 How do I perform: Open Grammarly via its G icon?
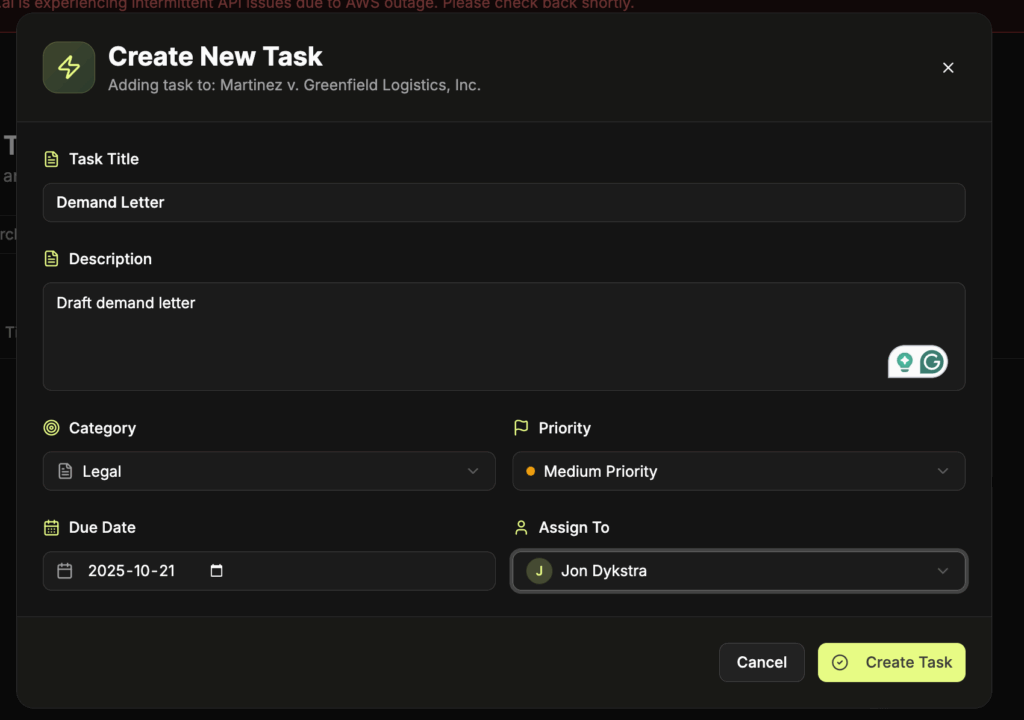[x=932, y=362]
